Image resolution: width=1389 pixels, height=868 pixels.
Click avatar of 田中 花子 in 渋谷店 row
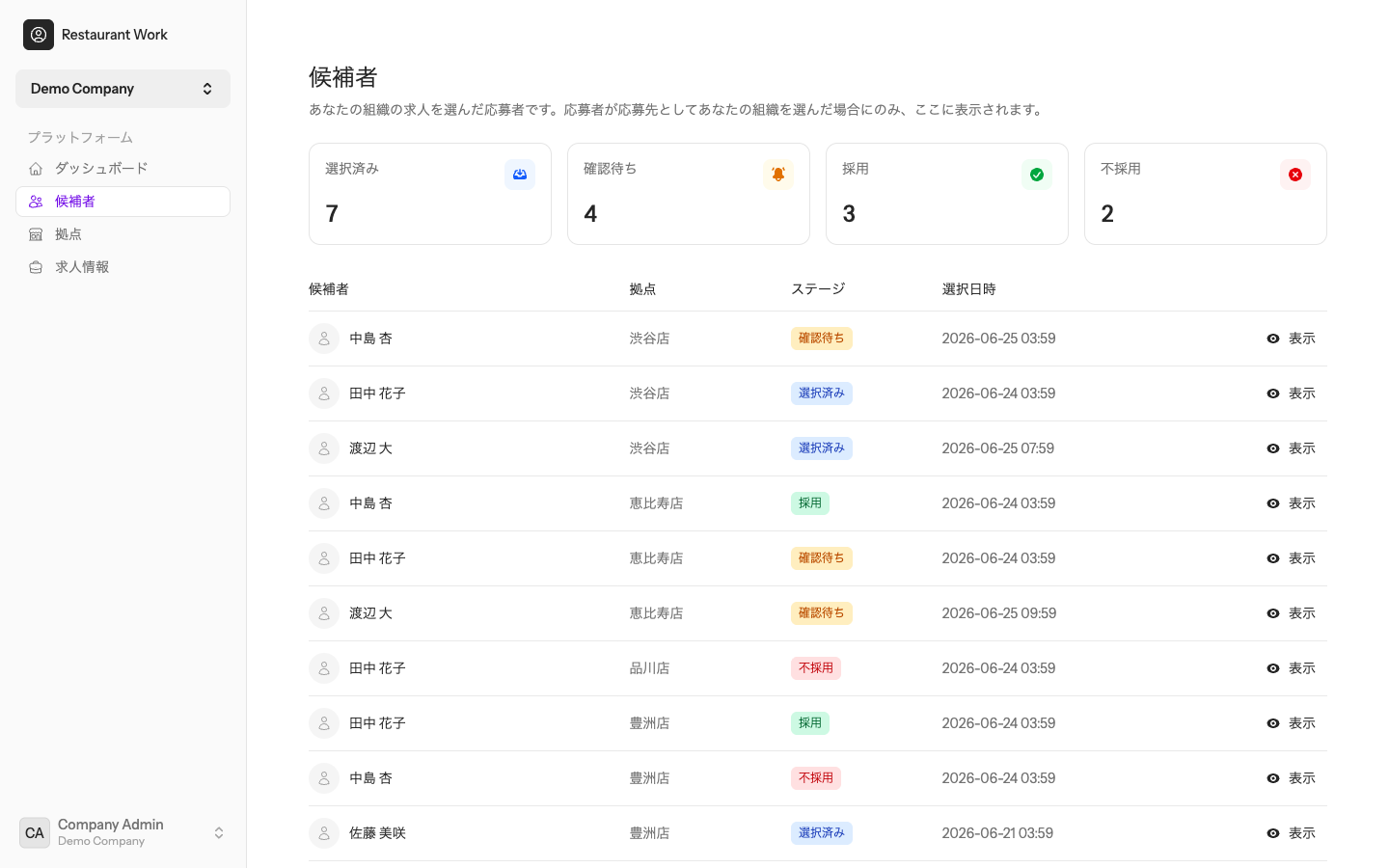tap(324, 393)
